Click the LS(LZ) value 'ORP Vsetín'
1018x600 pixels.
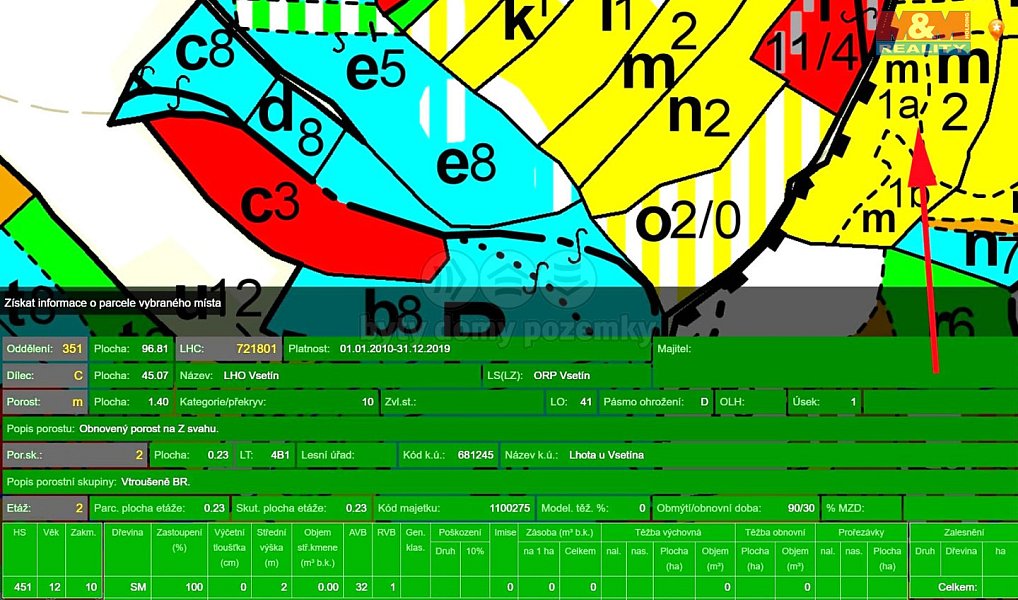click(x=562, y=375)
